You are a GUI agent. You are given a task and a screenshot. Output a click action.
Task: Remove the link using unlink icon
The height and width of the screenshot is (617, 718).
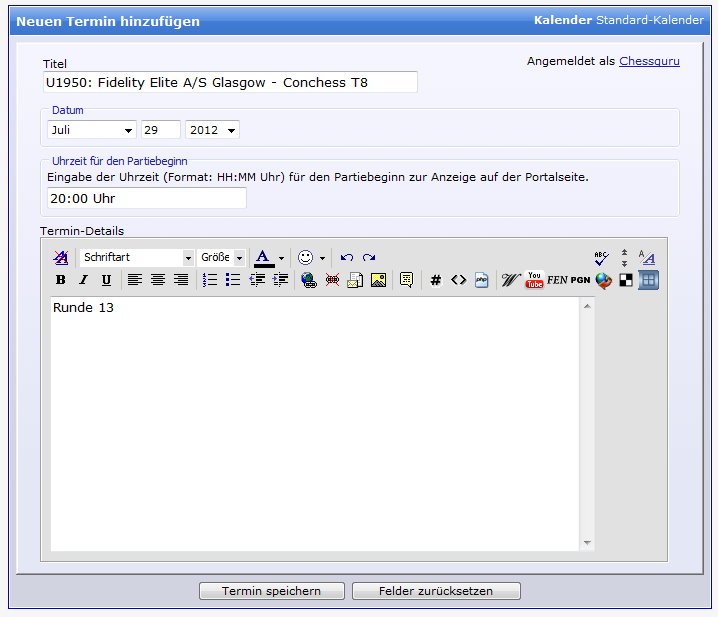pos(332,280)
